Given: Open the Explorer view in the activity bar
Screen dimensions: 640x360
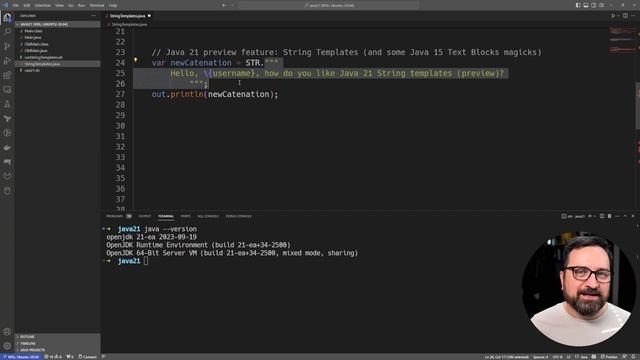Looking at the screenshot, I should pos(7,17).
